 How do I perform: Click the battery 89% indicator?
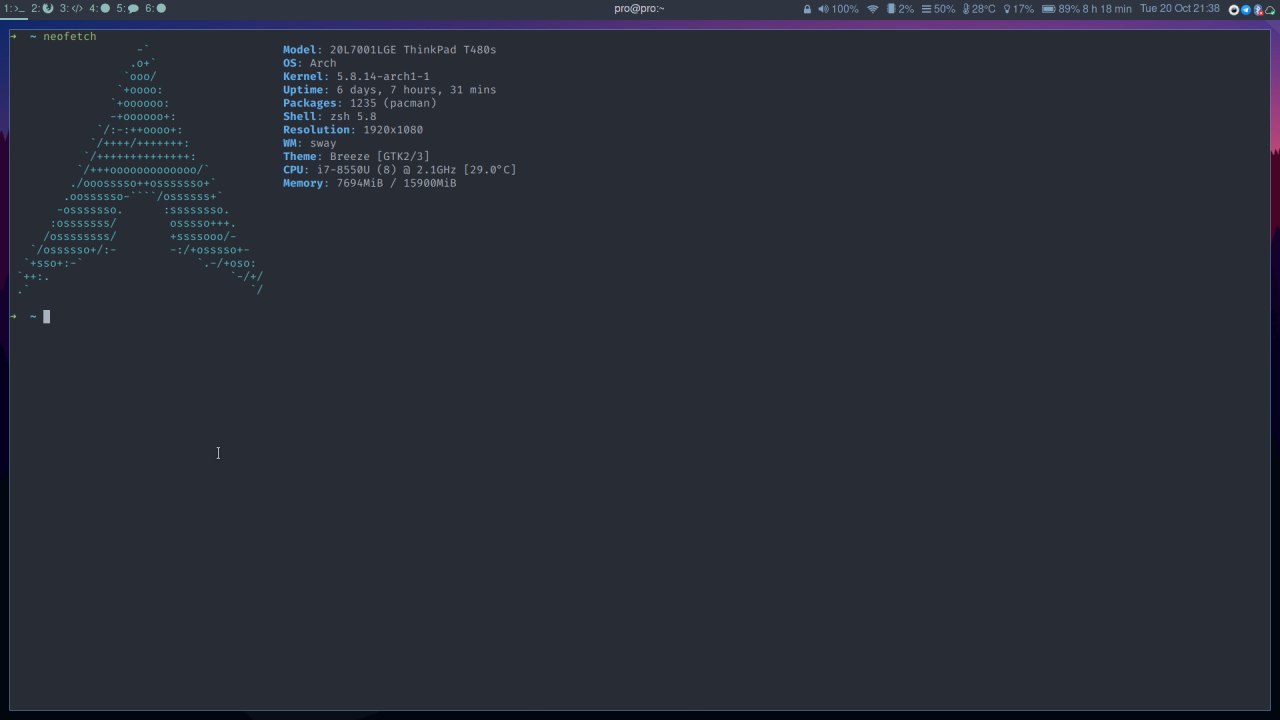(1087, 9)
